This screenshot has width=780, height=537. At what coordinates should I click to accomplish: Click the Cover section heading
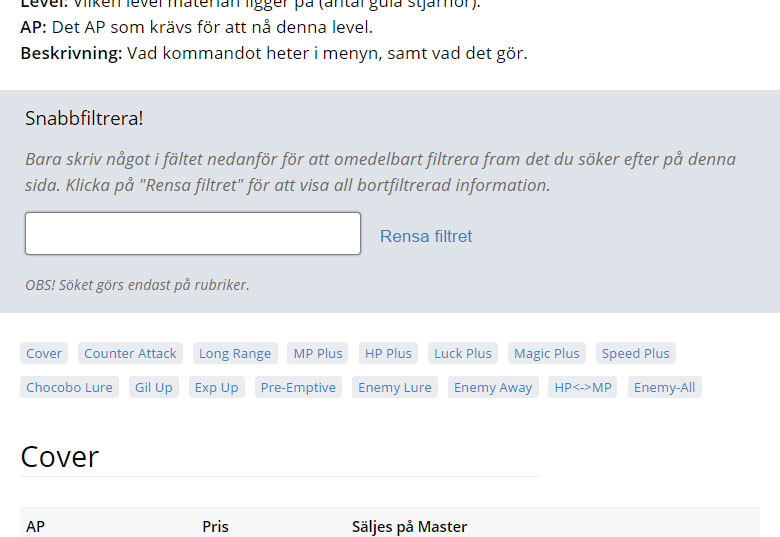pyautogui.click(x=60, y=457)
